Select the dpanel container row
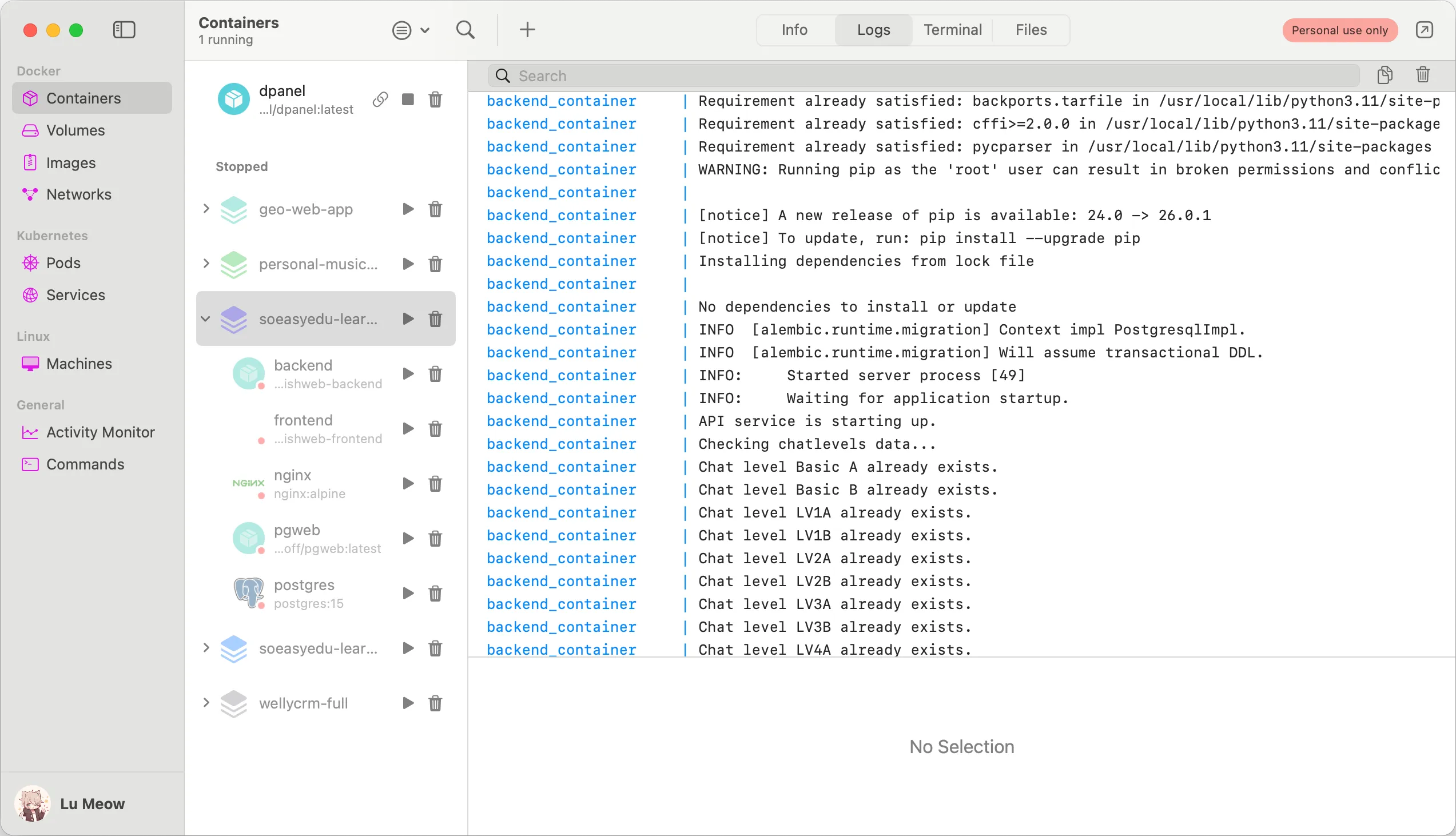The image size is (1456, 836). 325,99
